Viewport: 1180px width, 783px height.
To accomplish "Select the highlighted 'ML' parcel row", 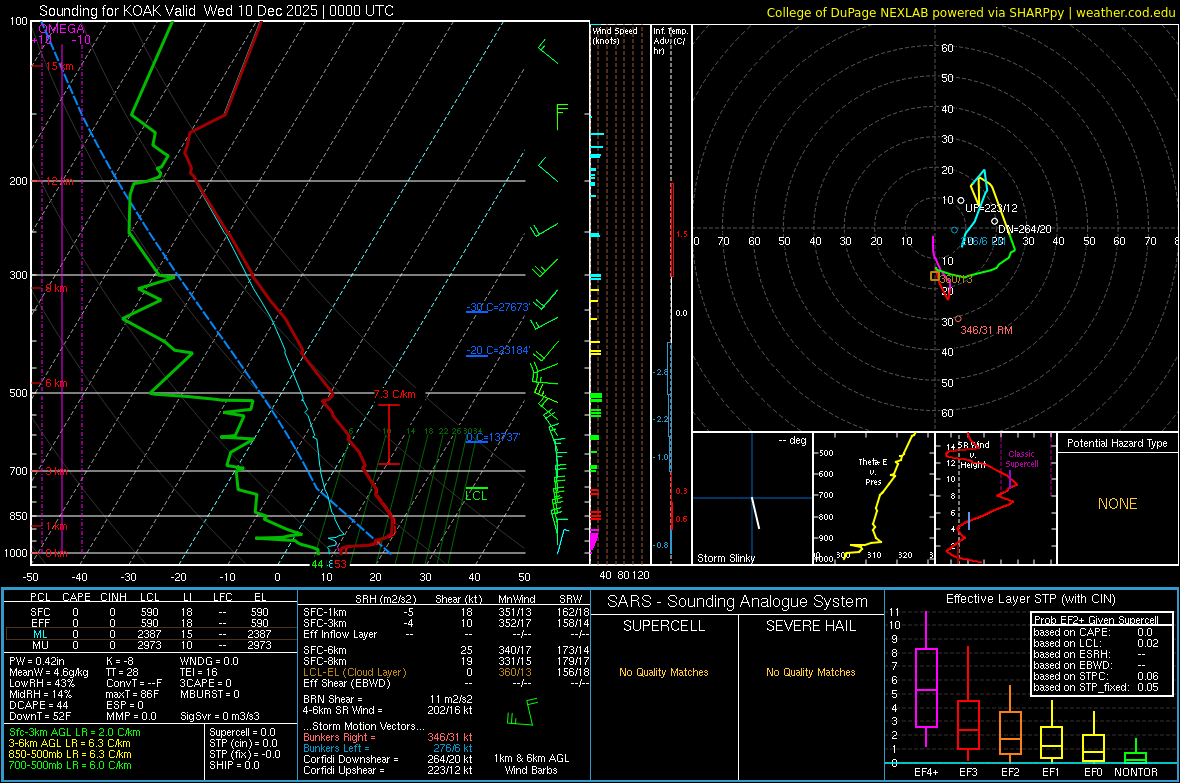I will point(150,635).
